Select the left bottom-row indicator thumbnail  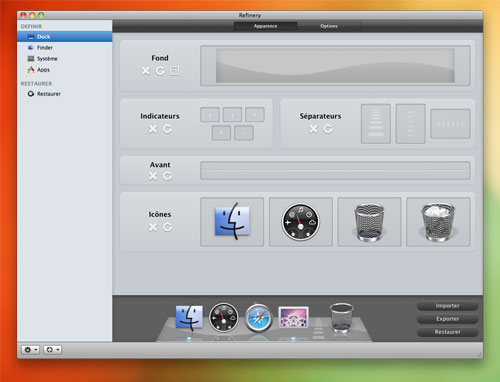click(x=221, y=133)
